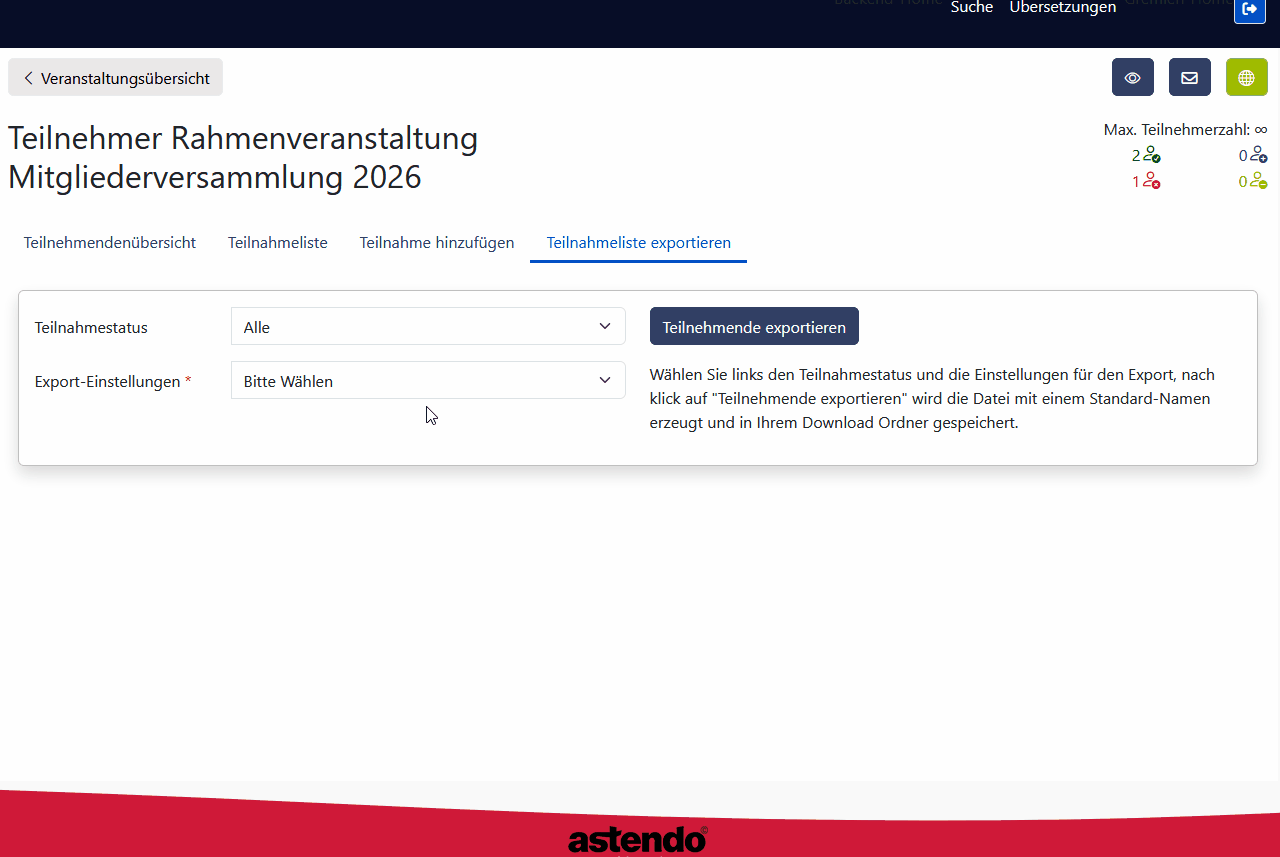The image size is (1280, 857).
Task: Click the logout icon top right
Action: click(x=1249, y=11)
